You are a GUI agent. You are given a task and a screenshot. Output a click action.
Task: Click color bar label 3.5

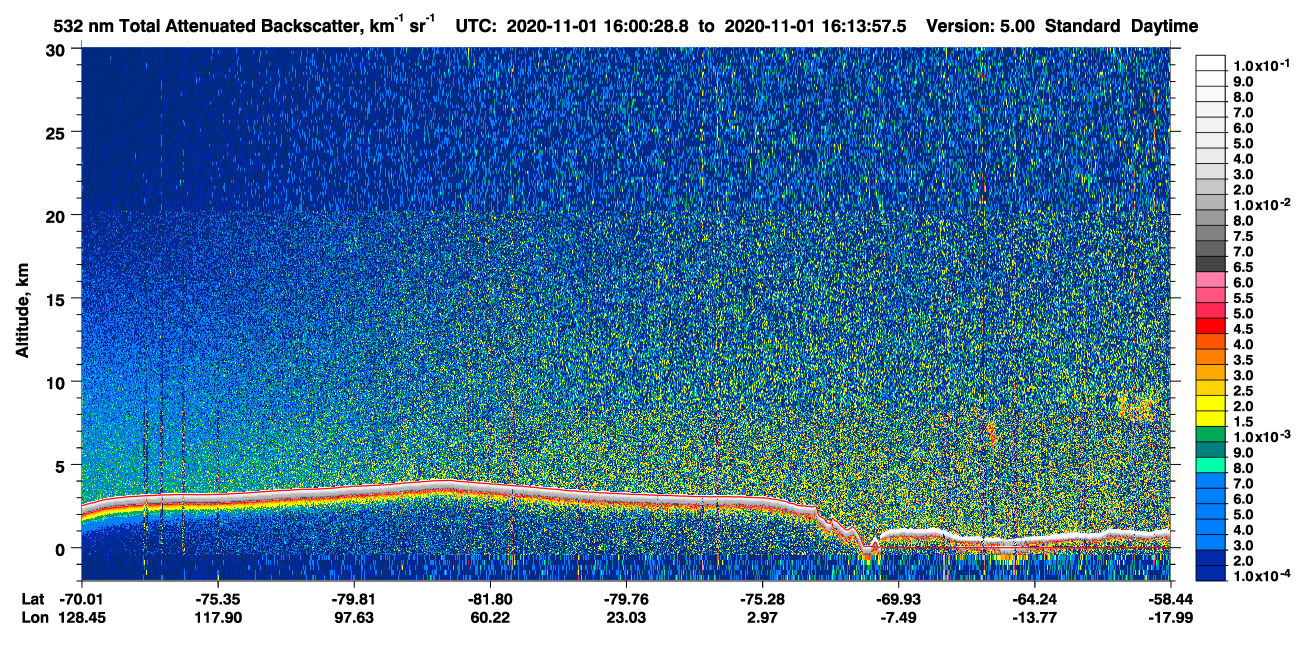click(1243, 360)
